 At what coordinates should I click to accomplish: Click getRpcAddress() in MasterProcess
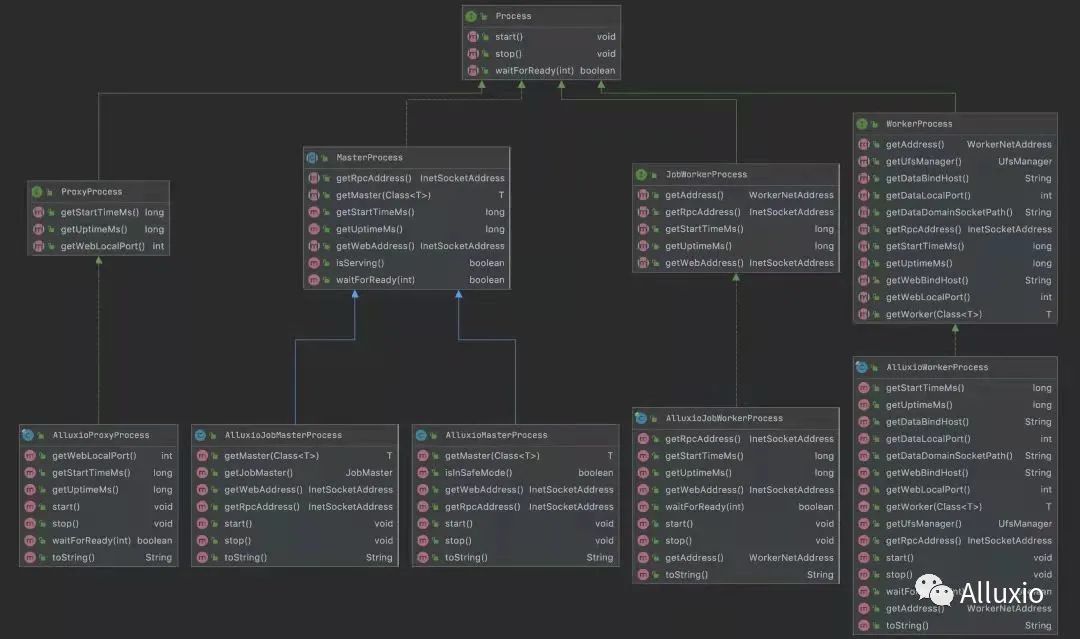(x=373, y=178)
